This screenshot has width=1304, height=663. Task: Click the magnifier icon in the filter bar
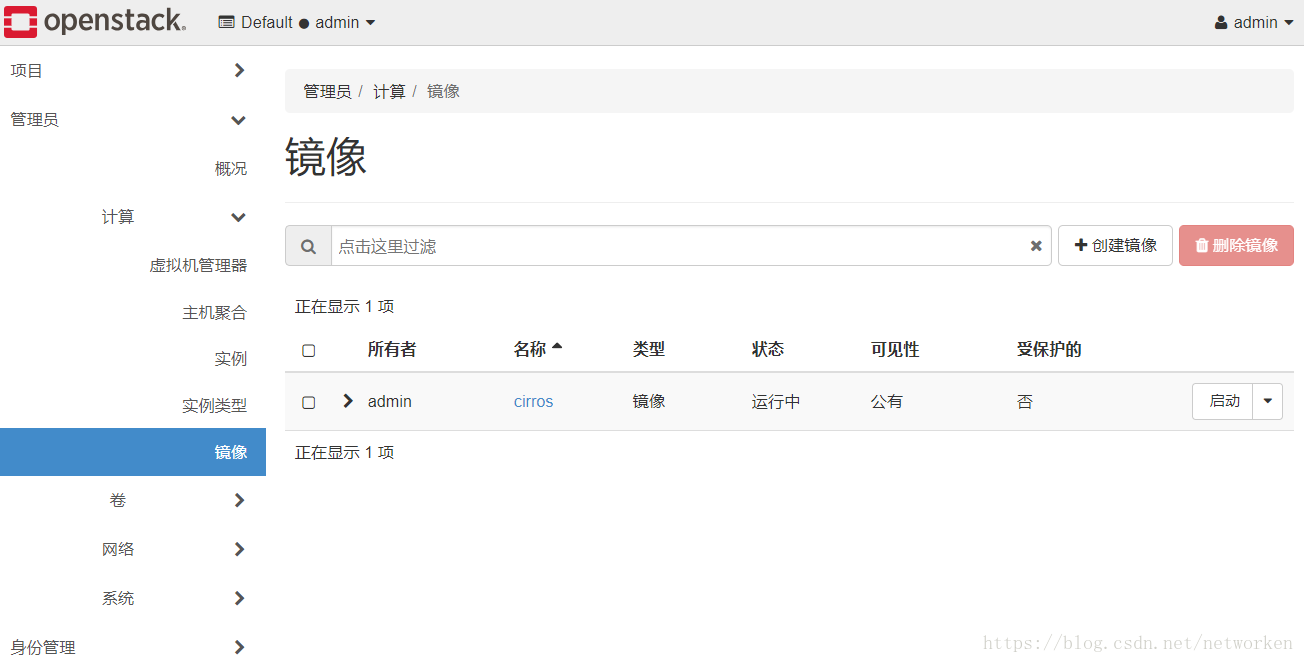[x=308, y=245]
